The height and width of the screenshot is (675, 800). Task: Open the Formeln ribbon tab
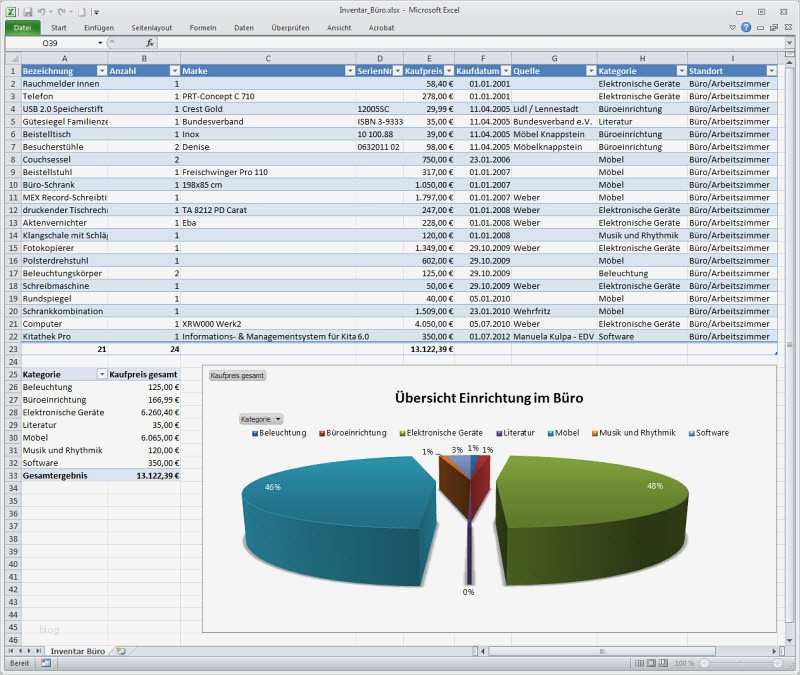[x=203, y=28]
